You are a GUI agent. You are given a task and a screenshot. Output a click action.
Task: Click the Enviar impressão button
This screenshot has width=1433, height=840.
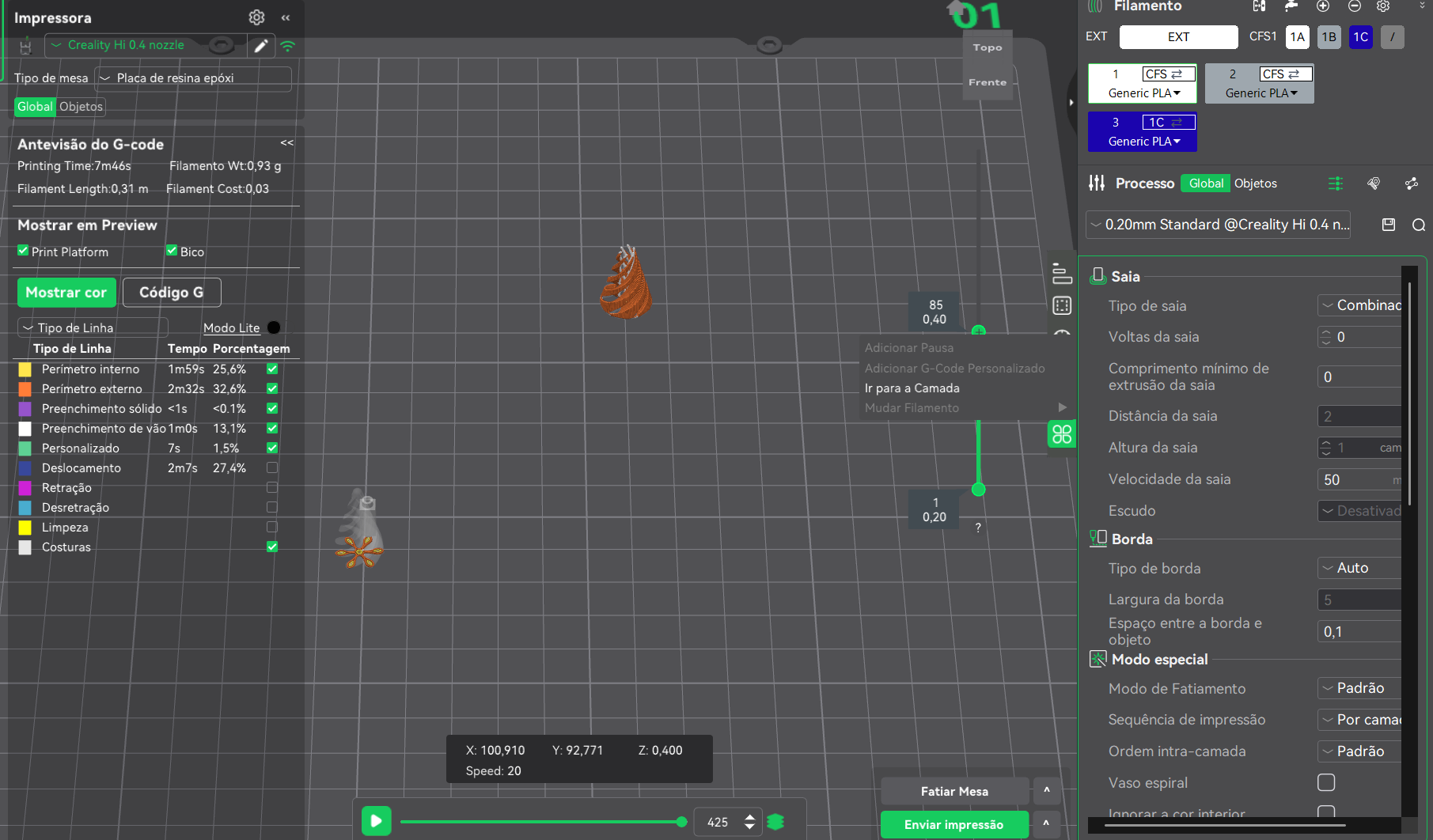tap(953, 824)
